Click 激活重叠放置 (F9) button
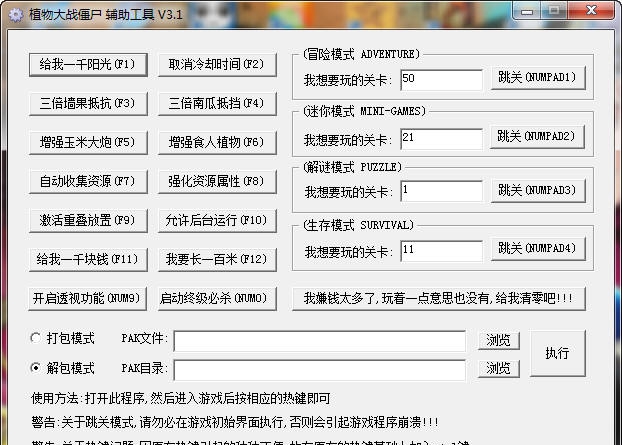This screenshot has width=622, height=445. coord(88,220)
